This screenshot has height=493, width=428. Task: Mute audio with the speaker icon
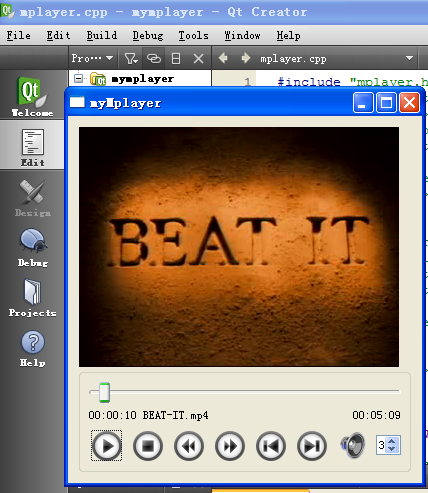coord(353,445)
